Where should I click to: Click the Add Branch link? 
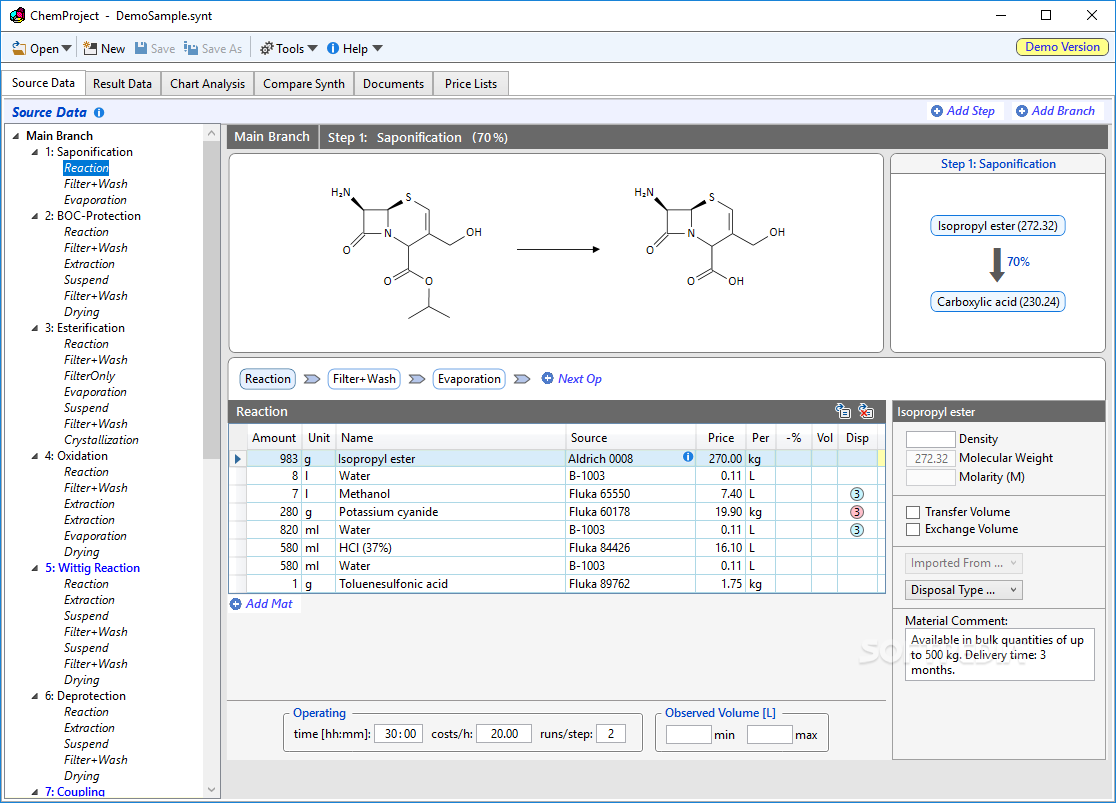click(x=1056, y=111)
